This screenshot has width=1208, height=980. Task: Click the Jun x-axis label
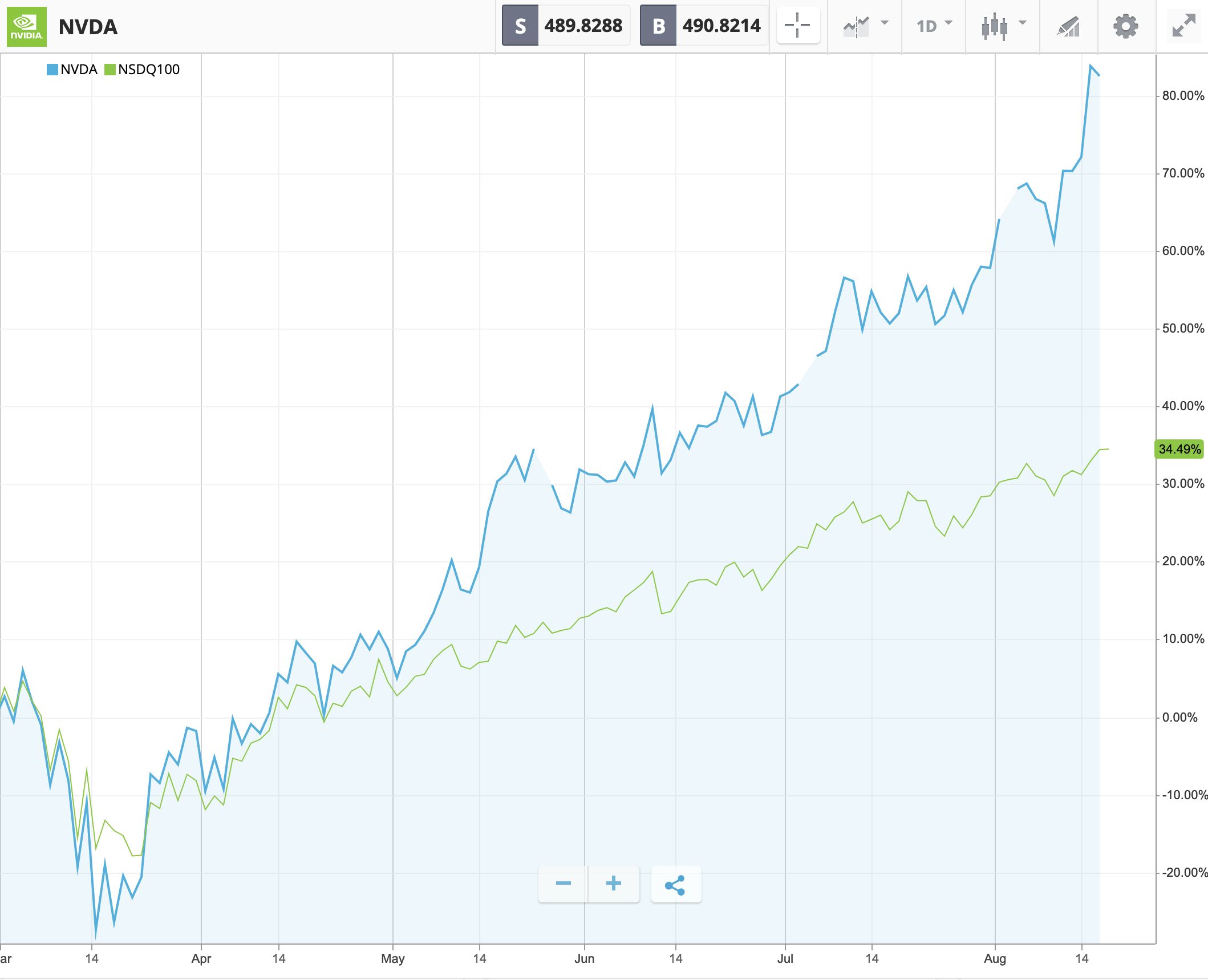coord(585,959)
